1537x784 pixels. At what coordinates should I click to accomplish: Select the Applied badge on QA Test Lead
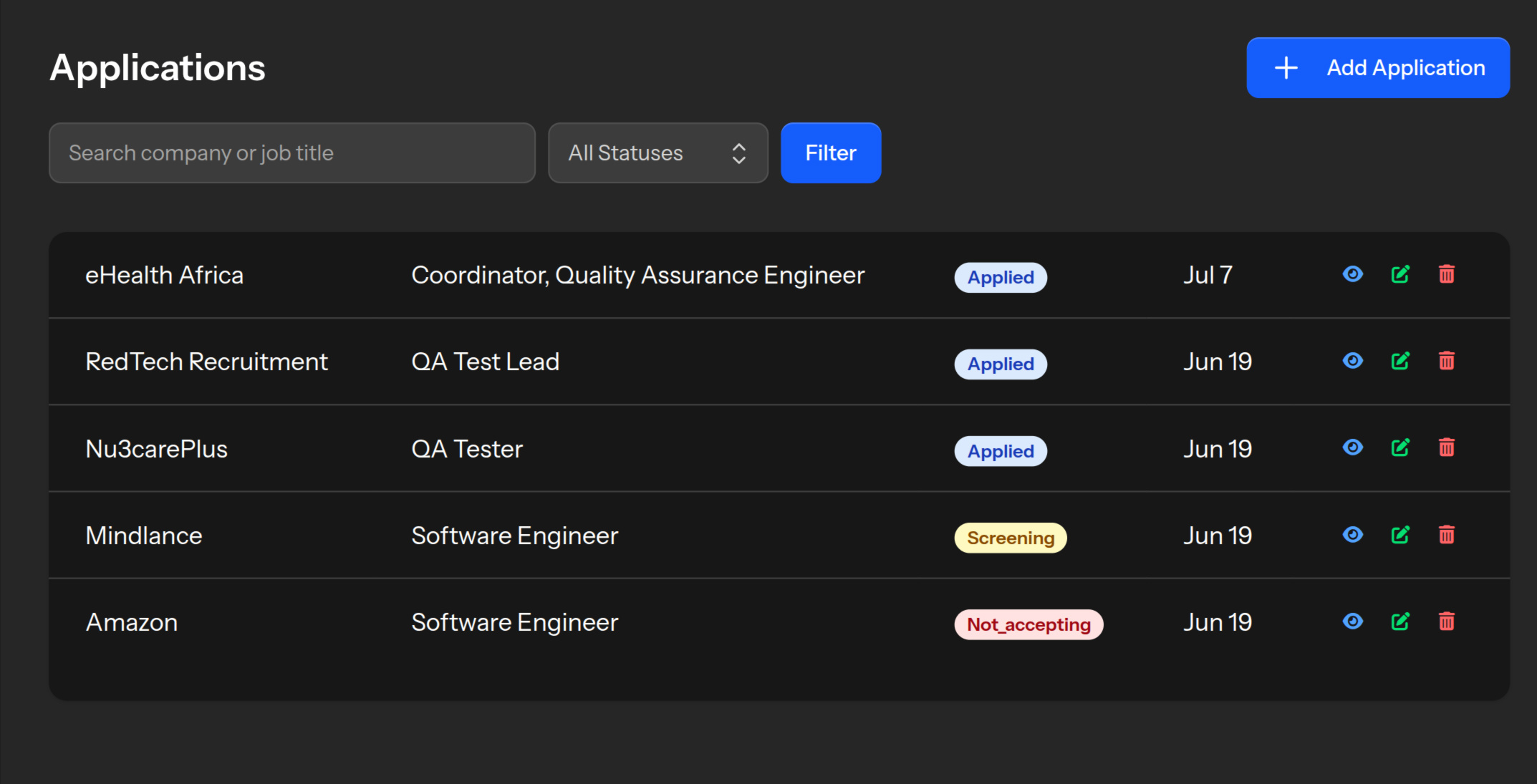pyautogui.click(x=1000, y=364)
